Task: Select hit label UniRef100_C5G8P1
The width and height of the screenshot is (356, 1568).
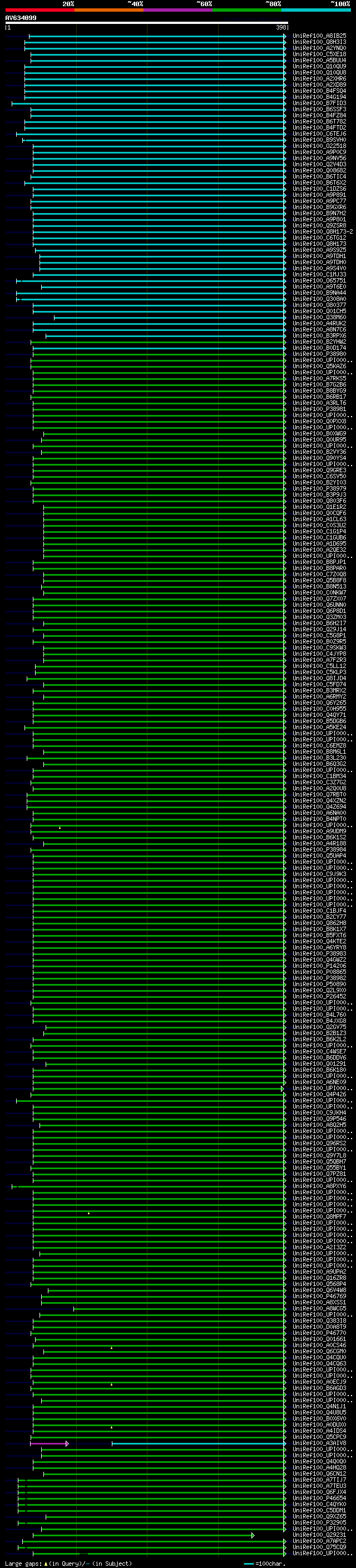Action: pos(319,635)
